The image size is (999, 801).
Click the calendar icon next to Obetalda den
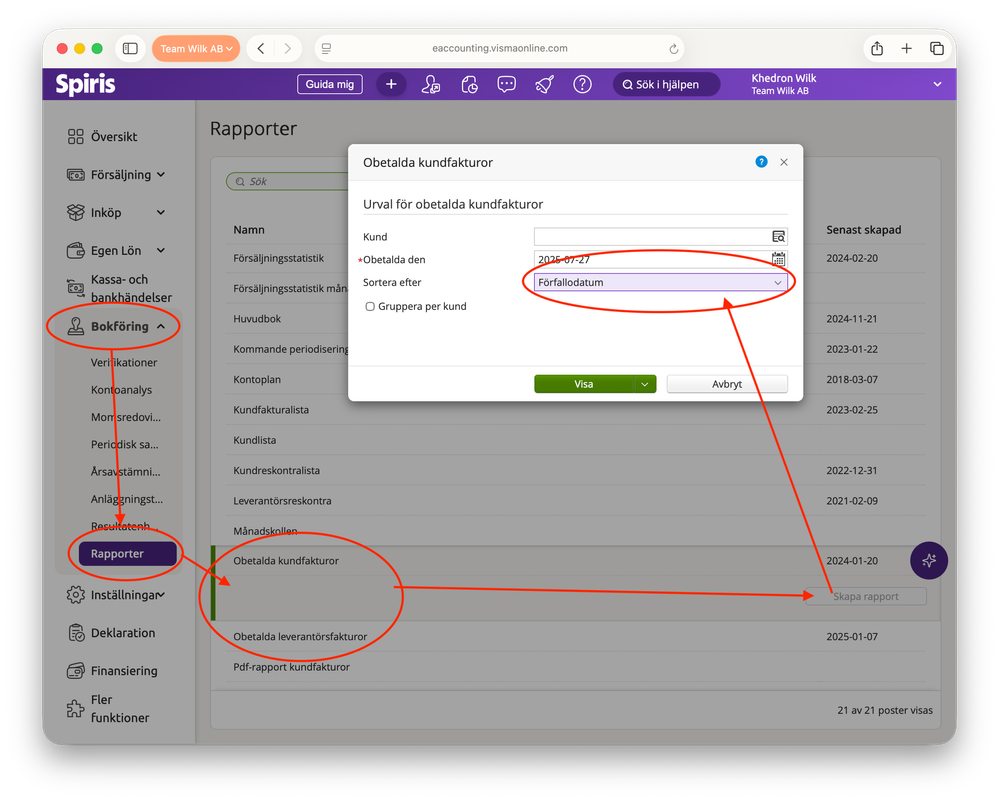[x=778, y=259]
